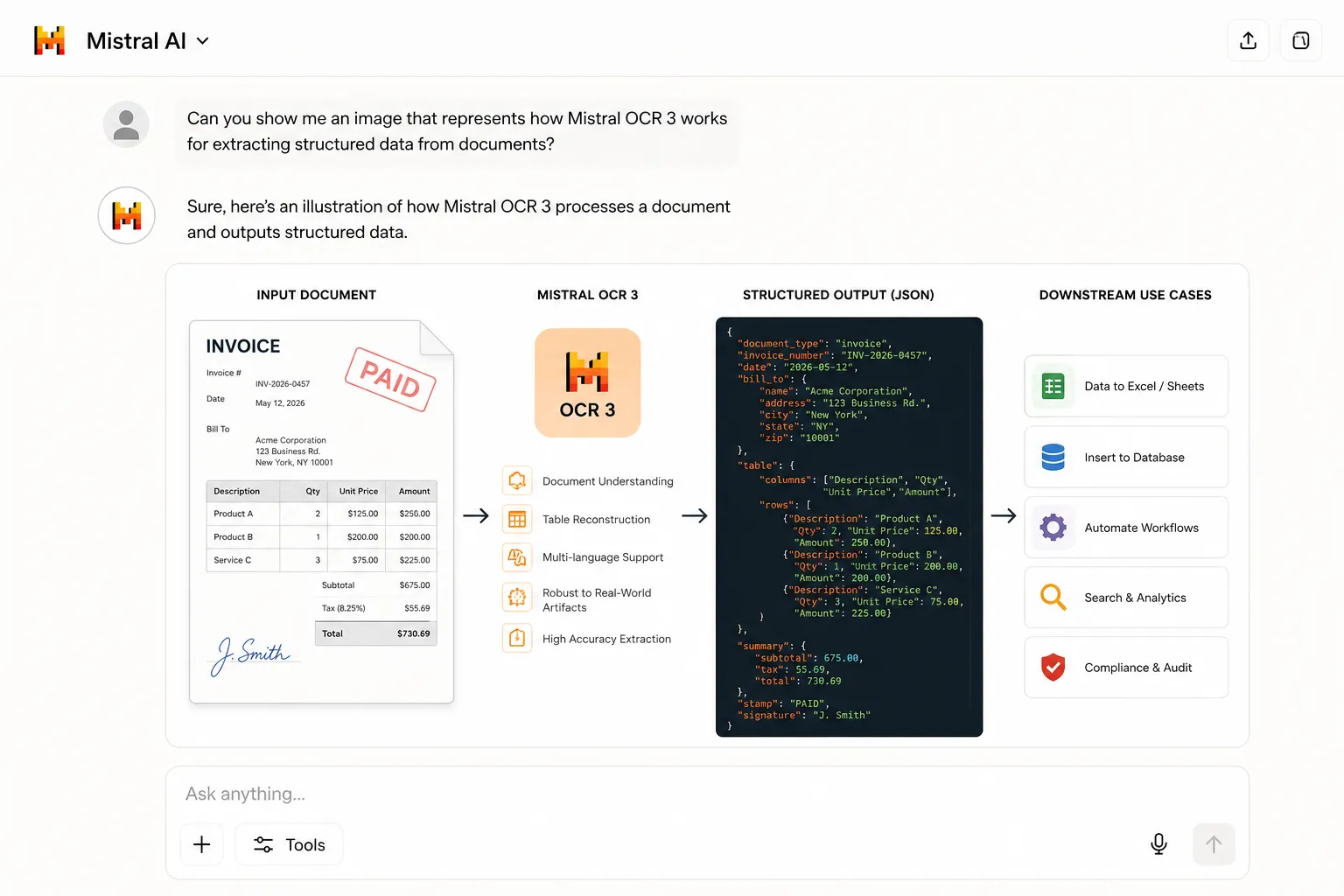1344x896 pixels.
Task: Click the High Accuracy Extraction icon
Action: coord(517,638)
